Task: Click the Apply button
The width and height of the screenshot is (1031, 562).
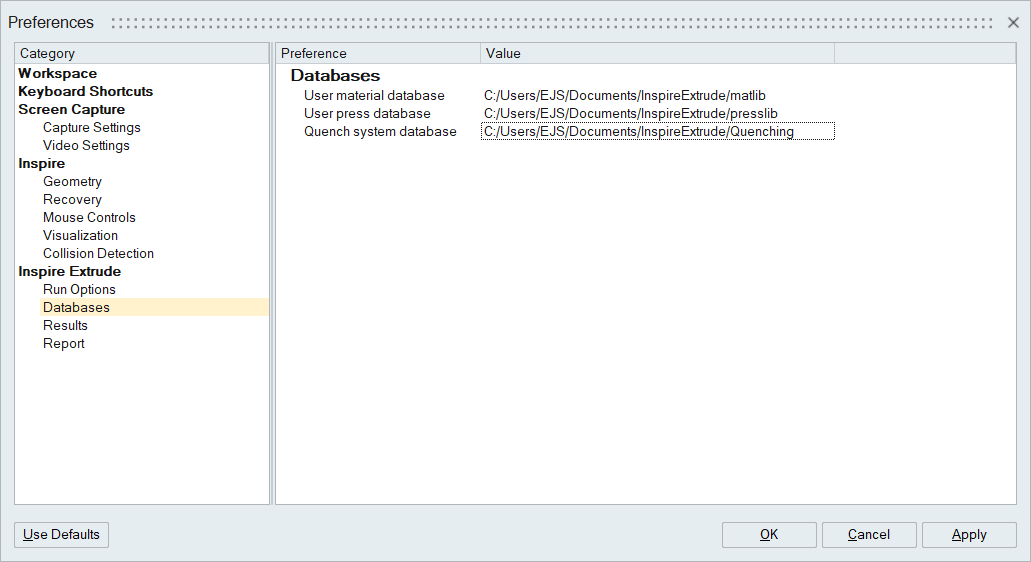Action: pos(968,535)
